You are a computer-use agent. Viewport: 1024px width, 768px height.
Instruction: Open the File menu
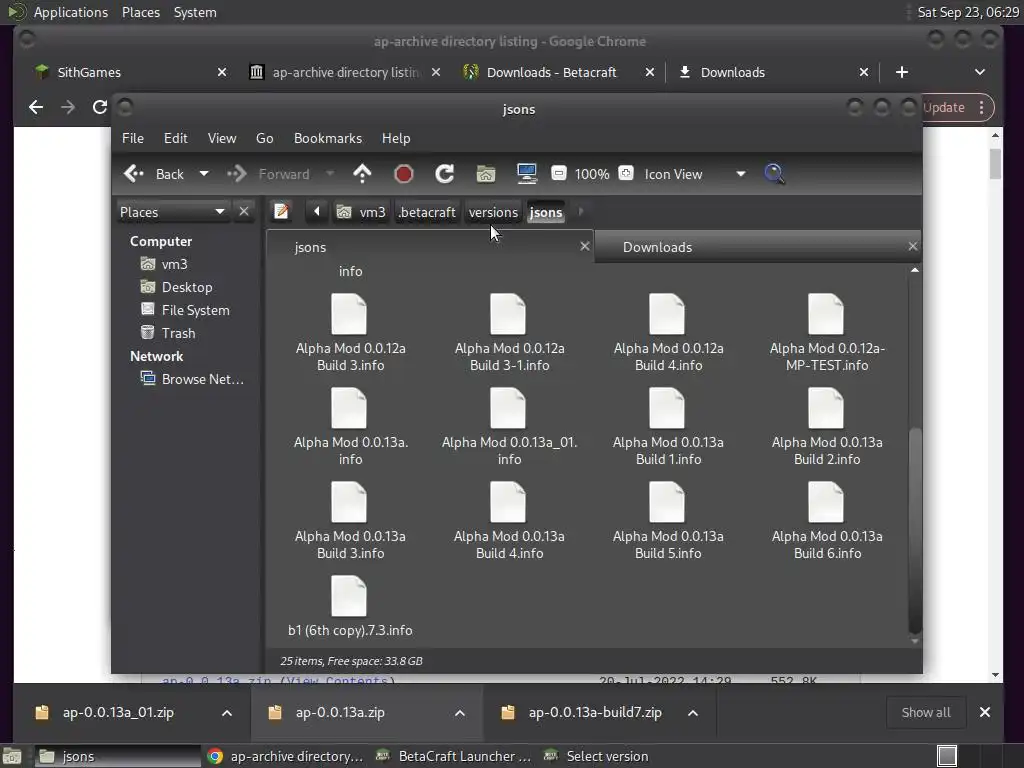click(x=133, y=138)
